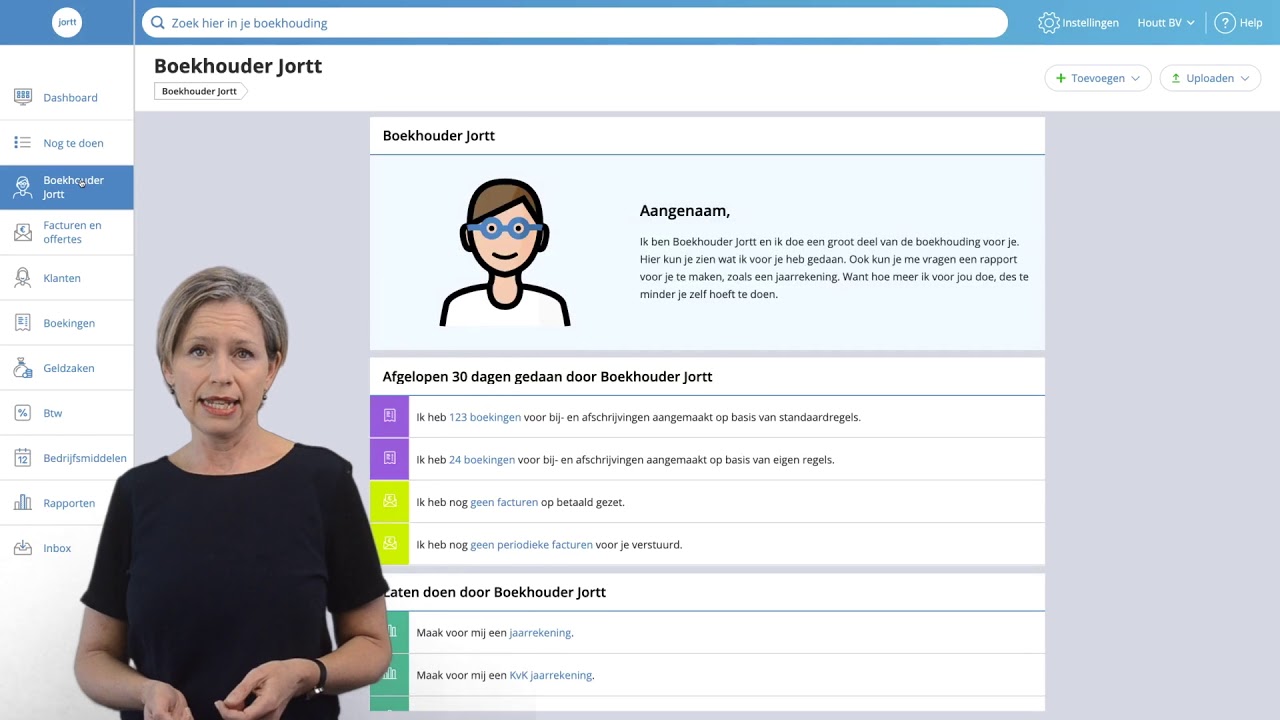Open Dashboard via its sidebar icon
1280x720 pixels.
pyautogui.click(x=22, y=97)
